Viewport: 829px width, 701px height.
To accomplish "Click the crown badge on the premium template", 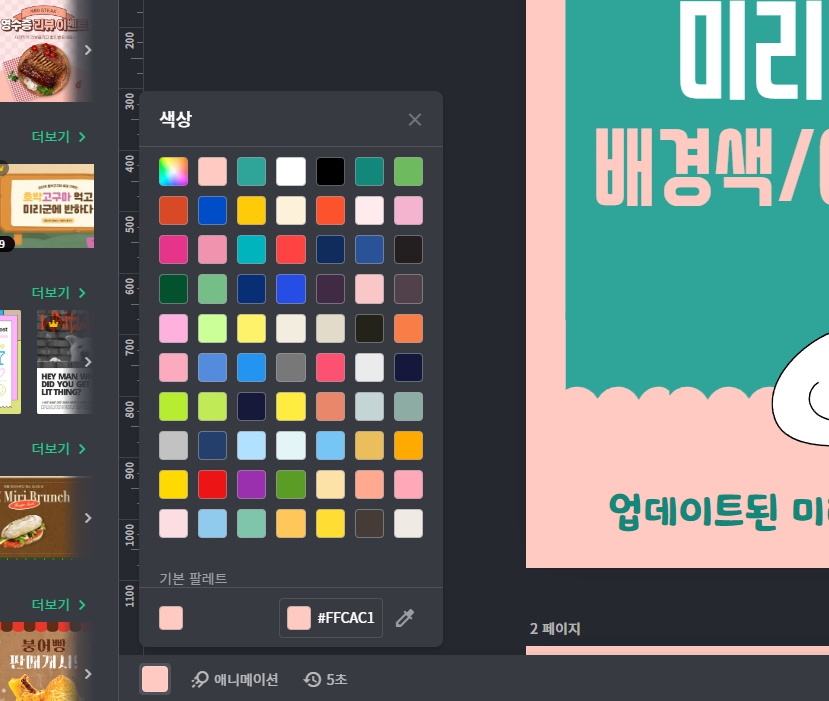I will click(52, 325).
